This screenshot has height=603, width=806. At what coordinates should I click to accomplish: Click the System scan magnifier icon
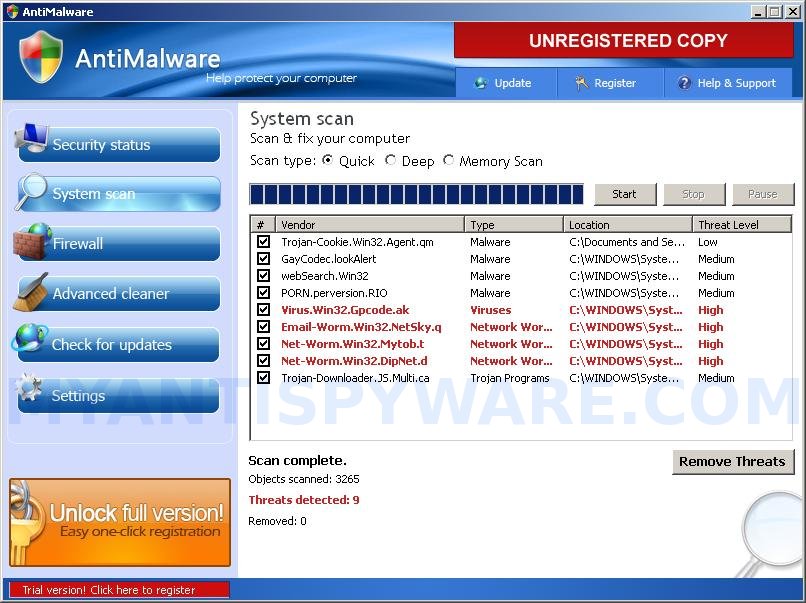coord(31,191)
